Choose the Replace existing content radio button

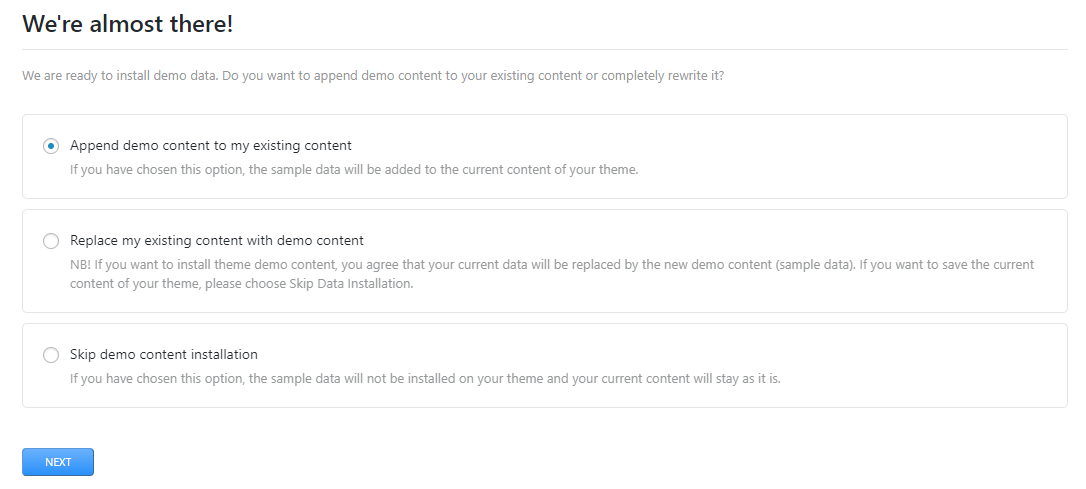click(x=51, y=241)
